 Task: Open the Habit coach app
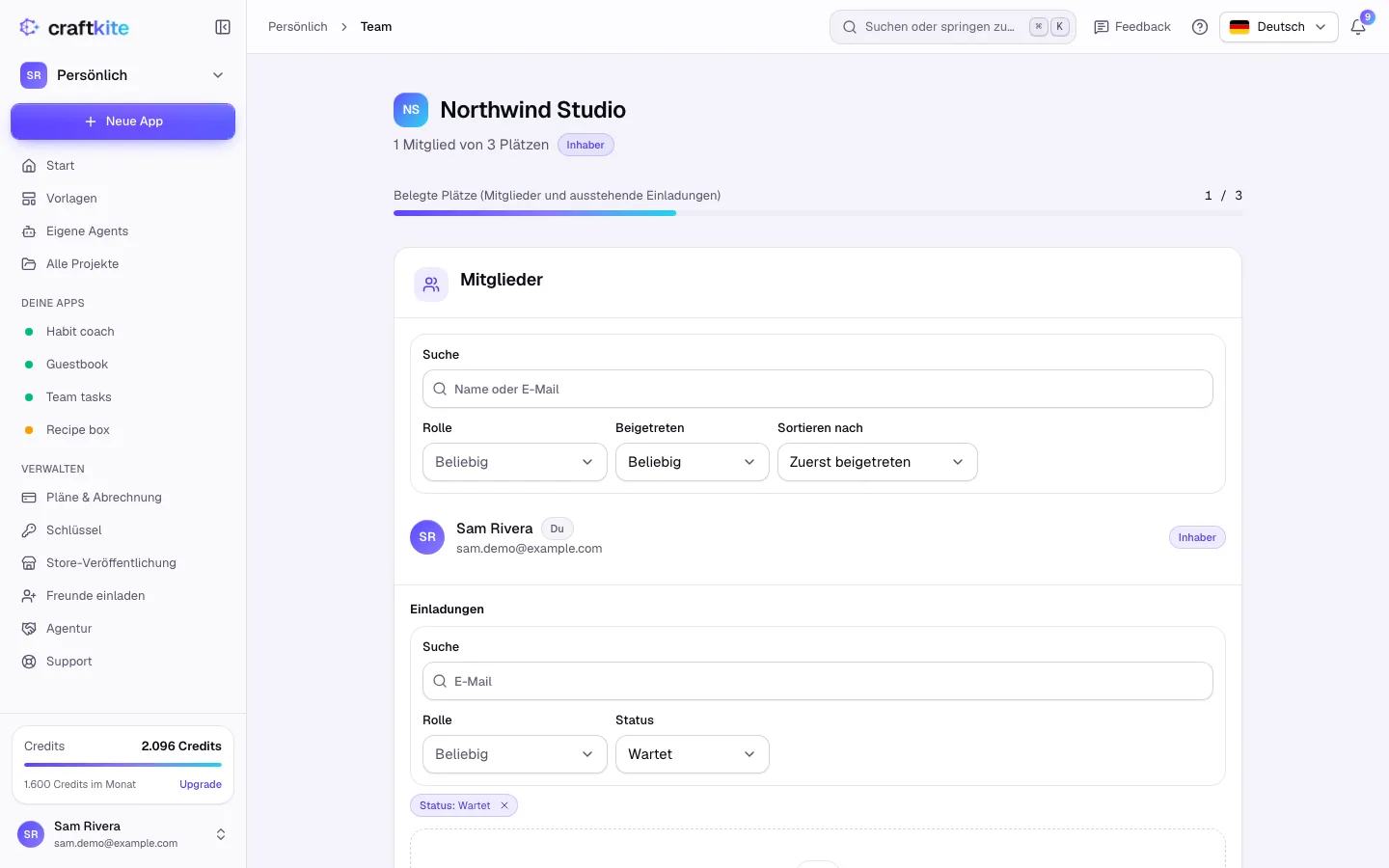click(x=123, y=332)
